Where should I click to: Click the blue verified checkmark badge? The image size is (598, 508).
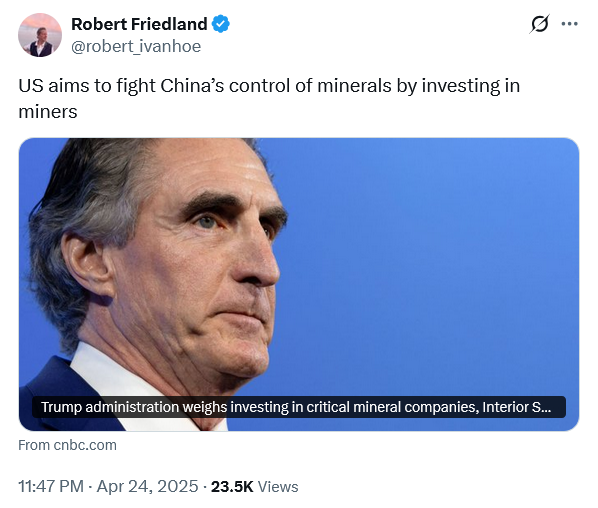(x=221, y=24)
